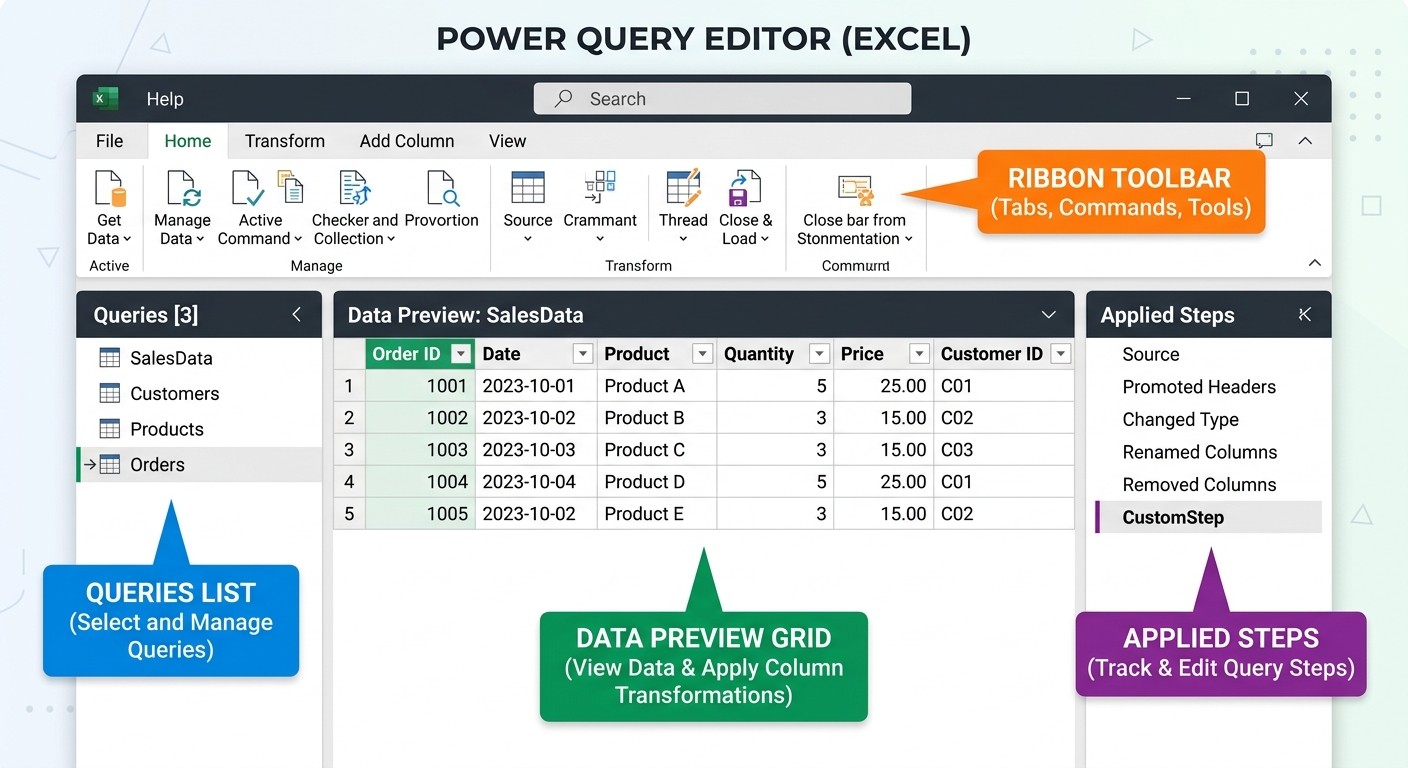Open the Price column filter dropdown

pyautogui.click(x=919, y=354)
